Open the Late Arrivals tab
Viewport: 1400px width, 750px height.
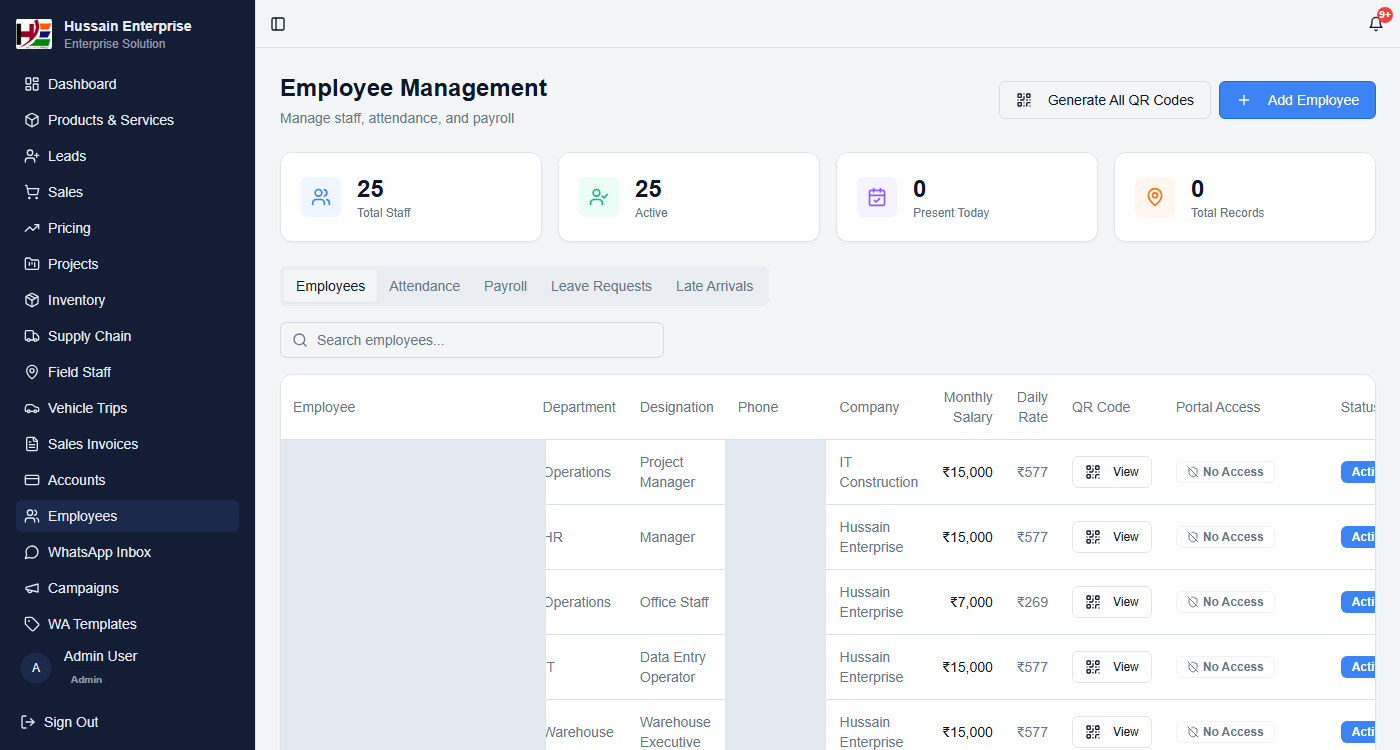point(714,286)
